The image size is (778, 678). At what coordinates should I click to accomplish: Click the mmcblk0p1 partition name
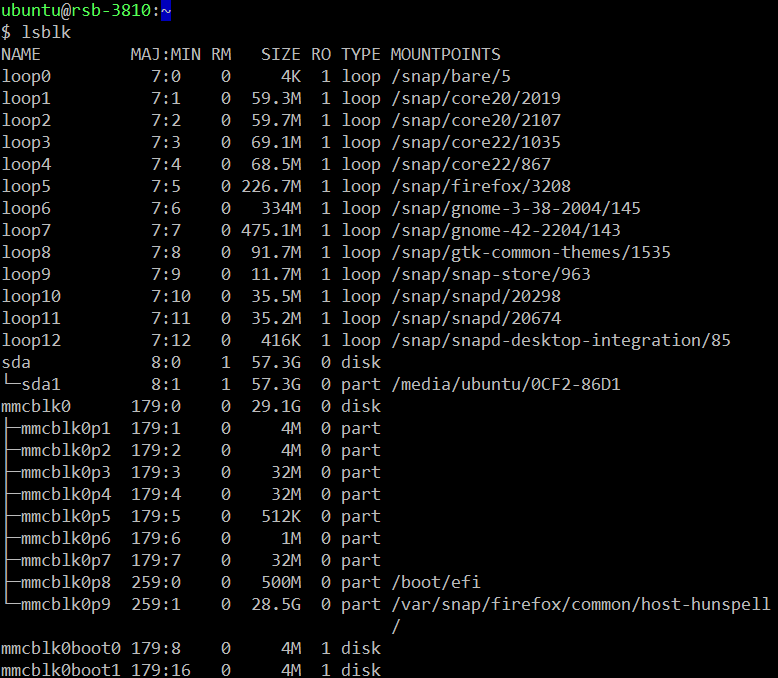[65, 428]
